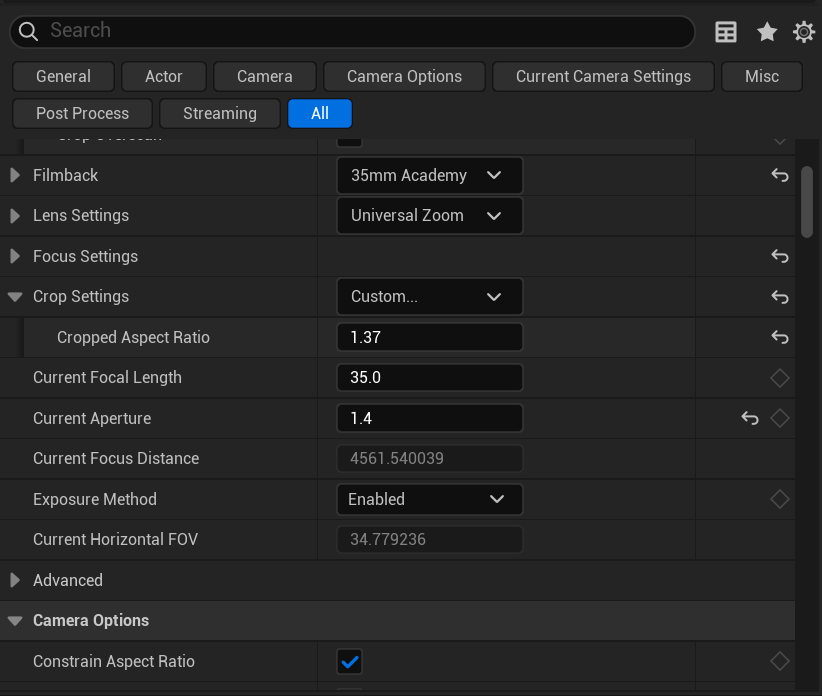This screenshot has width=822, height=696.
Task: Add keyframe for Current Focal Length
Action: (x=780, y=378)
